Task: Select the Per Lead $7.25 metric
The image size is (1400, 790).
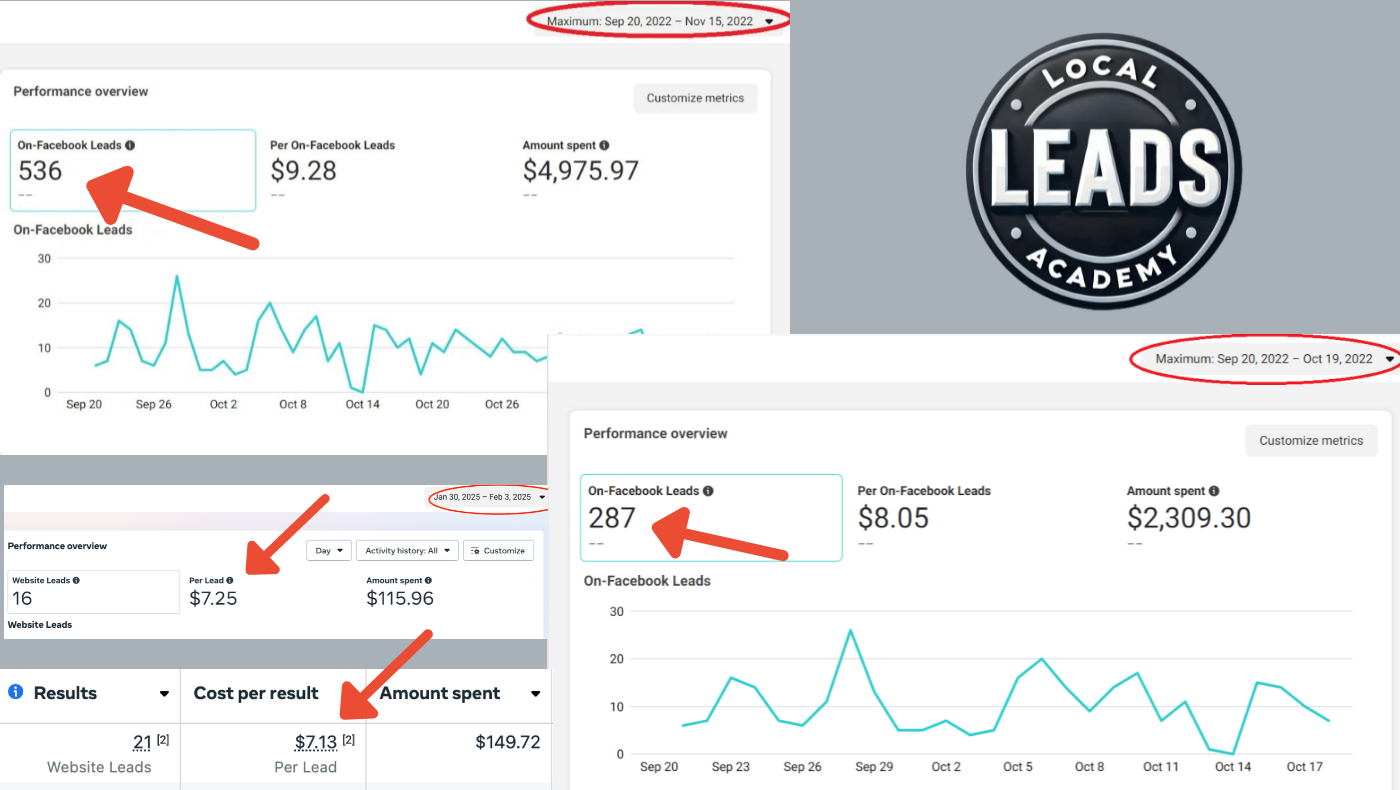Action: [213, 592]
